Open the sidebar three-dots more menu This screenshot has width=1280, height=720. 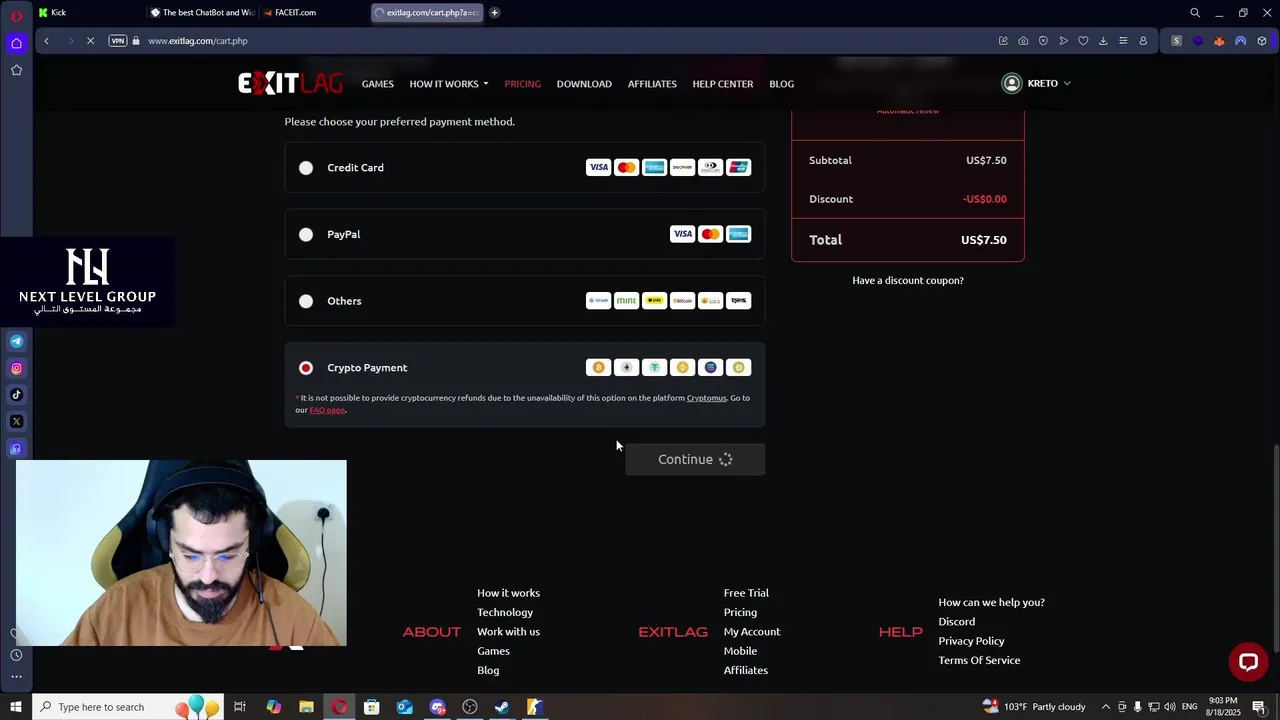click(x=16, y=677)
